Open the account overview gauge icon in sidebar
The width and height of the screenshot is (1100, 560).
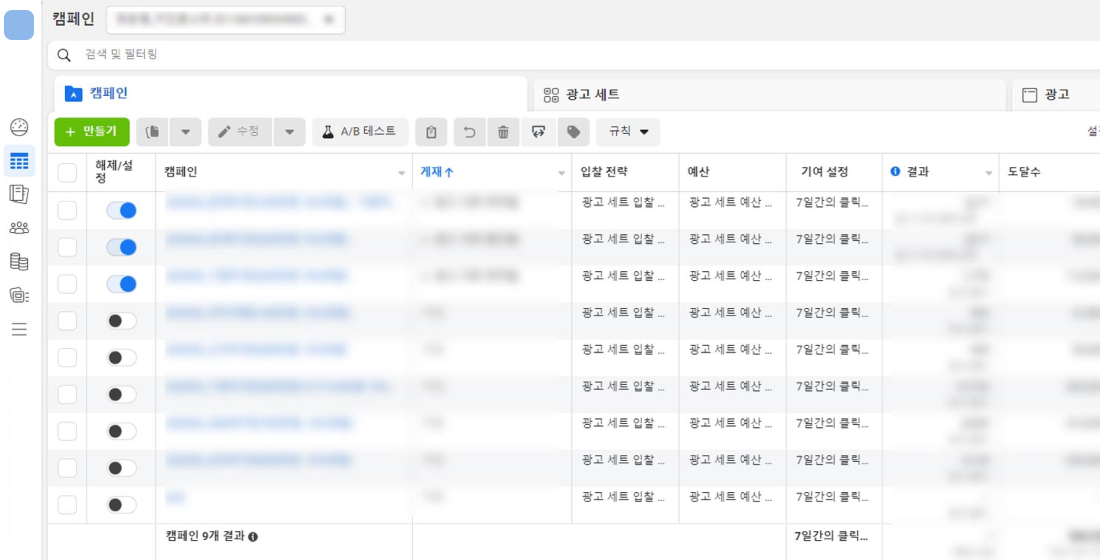coord(19,127)
